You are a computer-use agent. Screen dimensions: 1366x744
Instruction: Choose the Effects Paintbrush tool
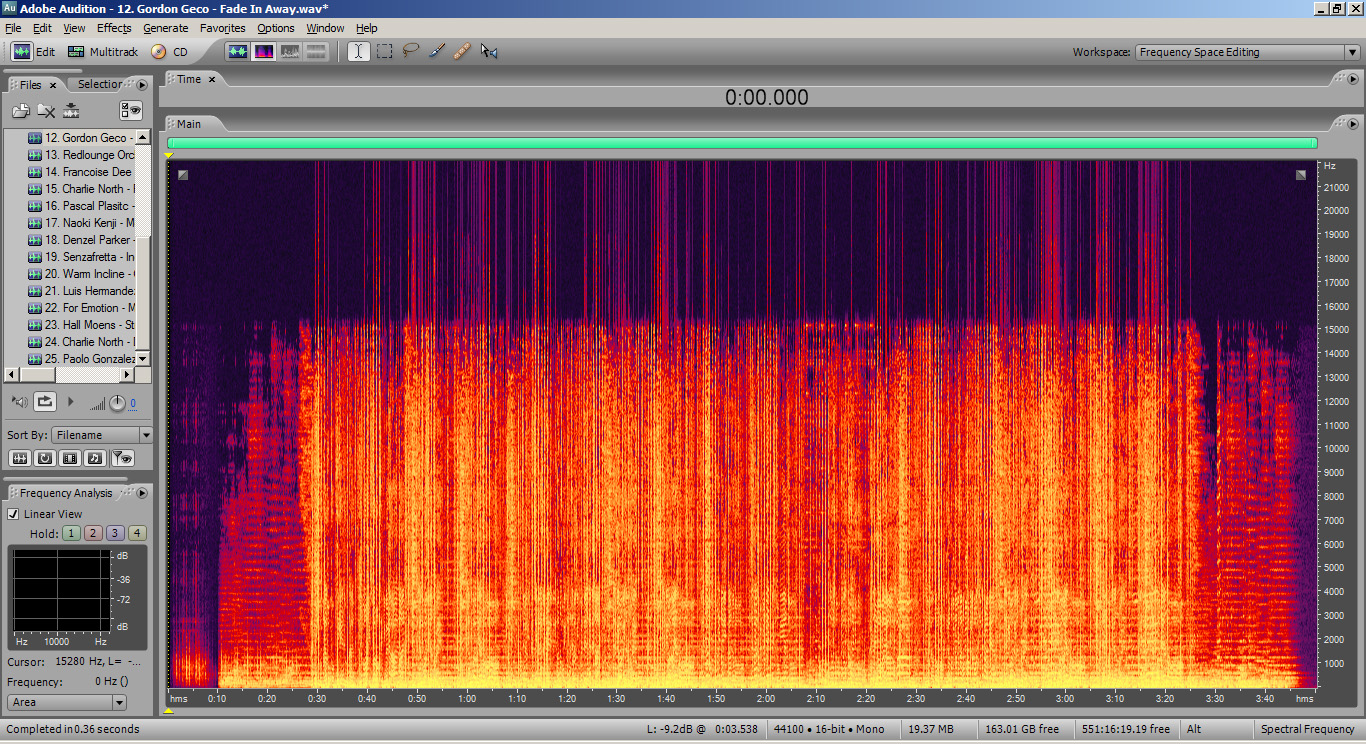pyautogui.click(x=436, y=51)
